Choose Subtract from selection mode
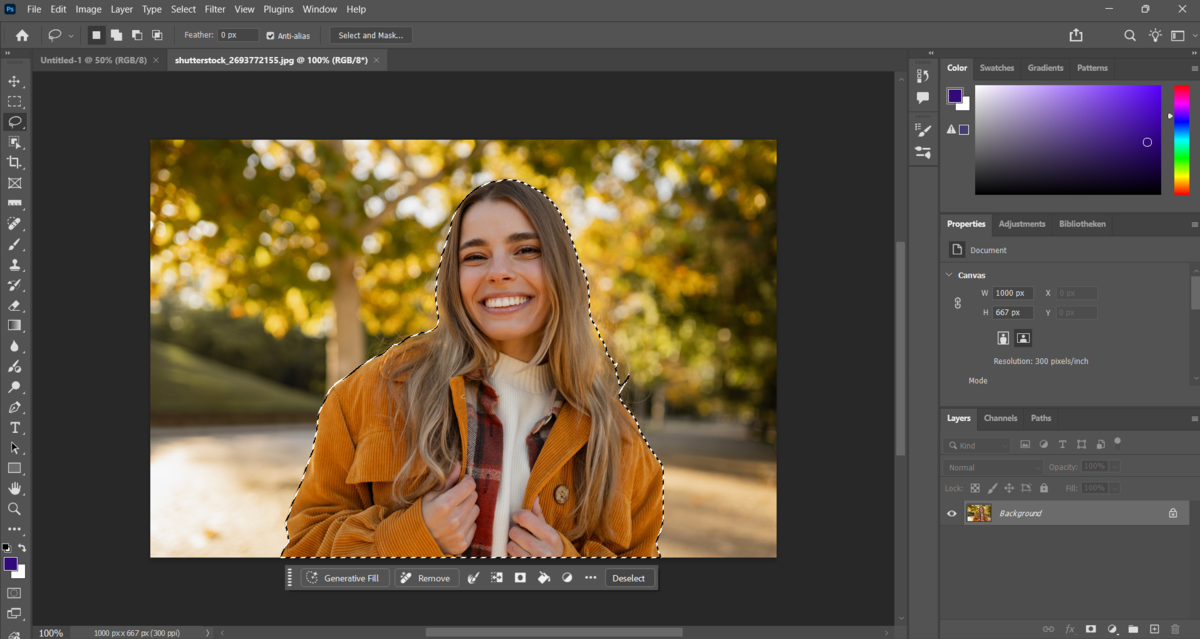This screenshot has height=639, width=1200. (137, 35)
